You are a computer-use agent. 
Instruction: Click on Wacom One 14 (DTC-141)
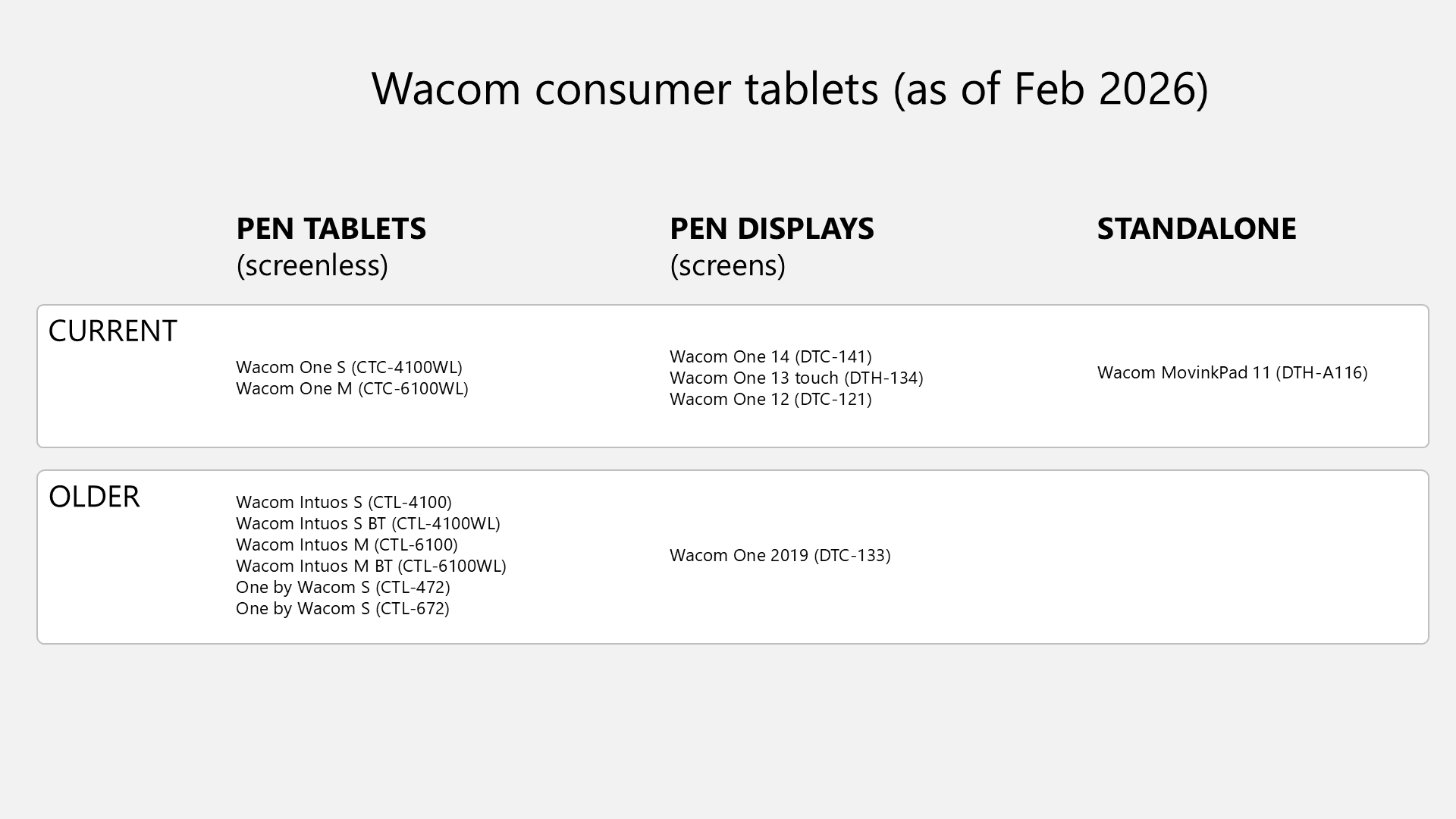770,356
